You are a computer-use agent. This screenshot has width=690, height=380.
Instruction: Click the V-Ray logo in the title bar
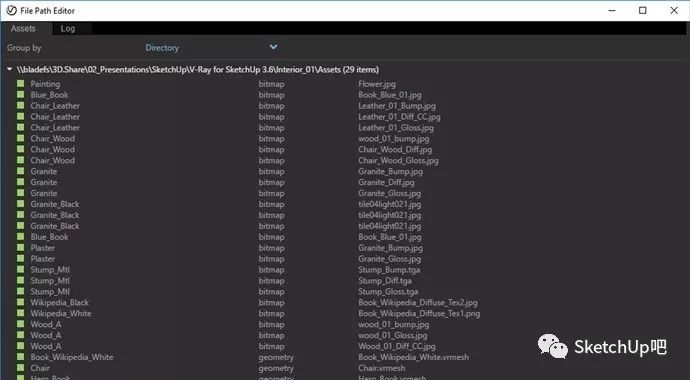pos(11,11)
